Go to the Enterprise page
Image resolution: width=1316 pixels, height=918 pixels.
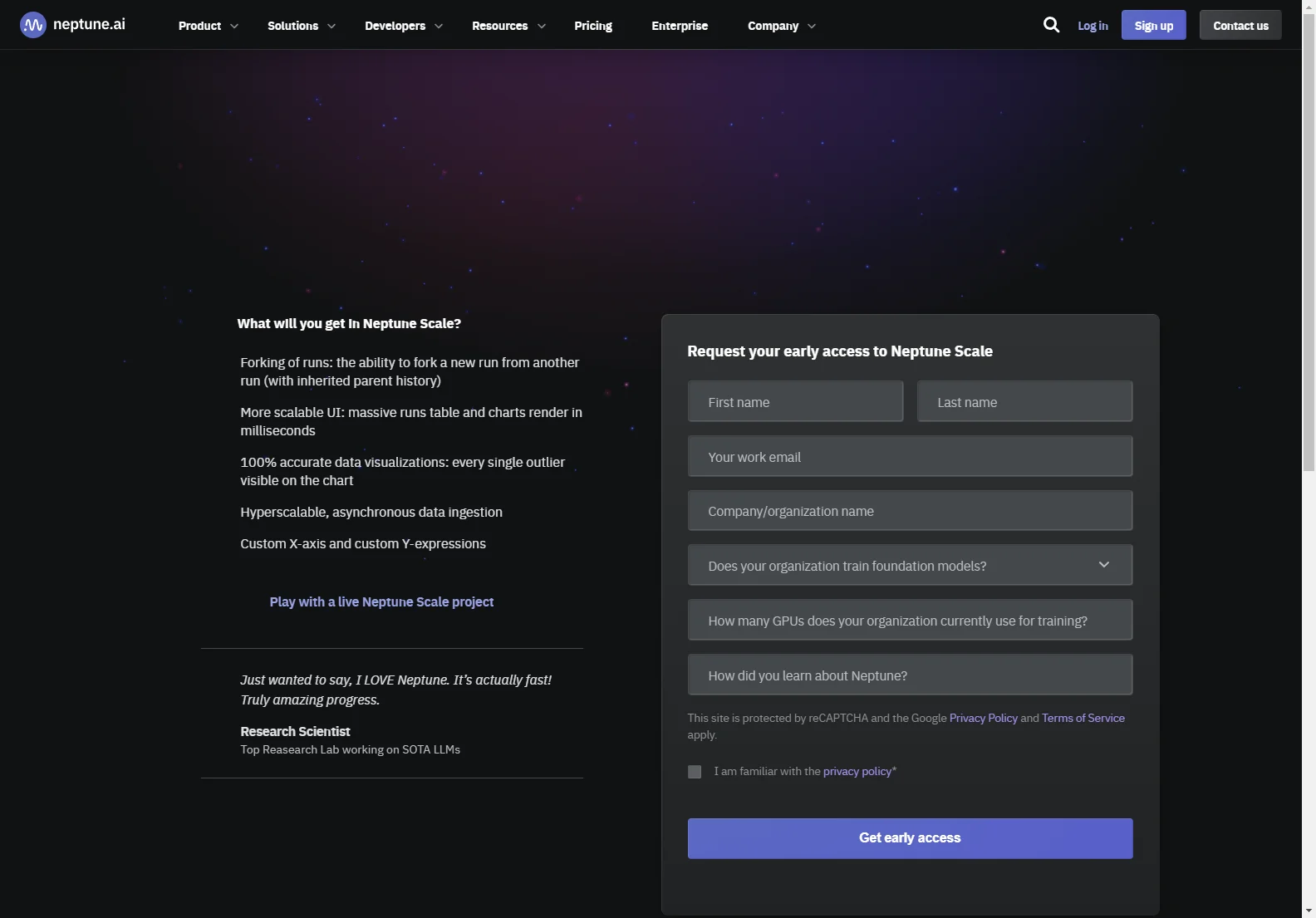click(680, 26)
